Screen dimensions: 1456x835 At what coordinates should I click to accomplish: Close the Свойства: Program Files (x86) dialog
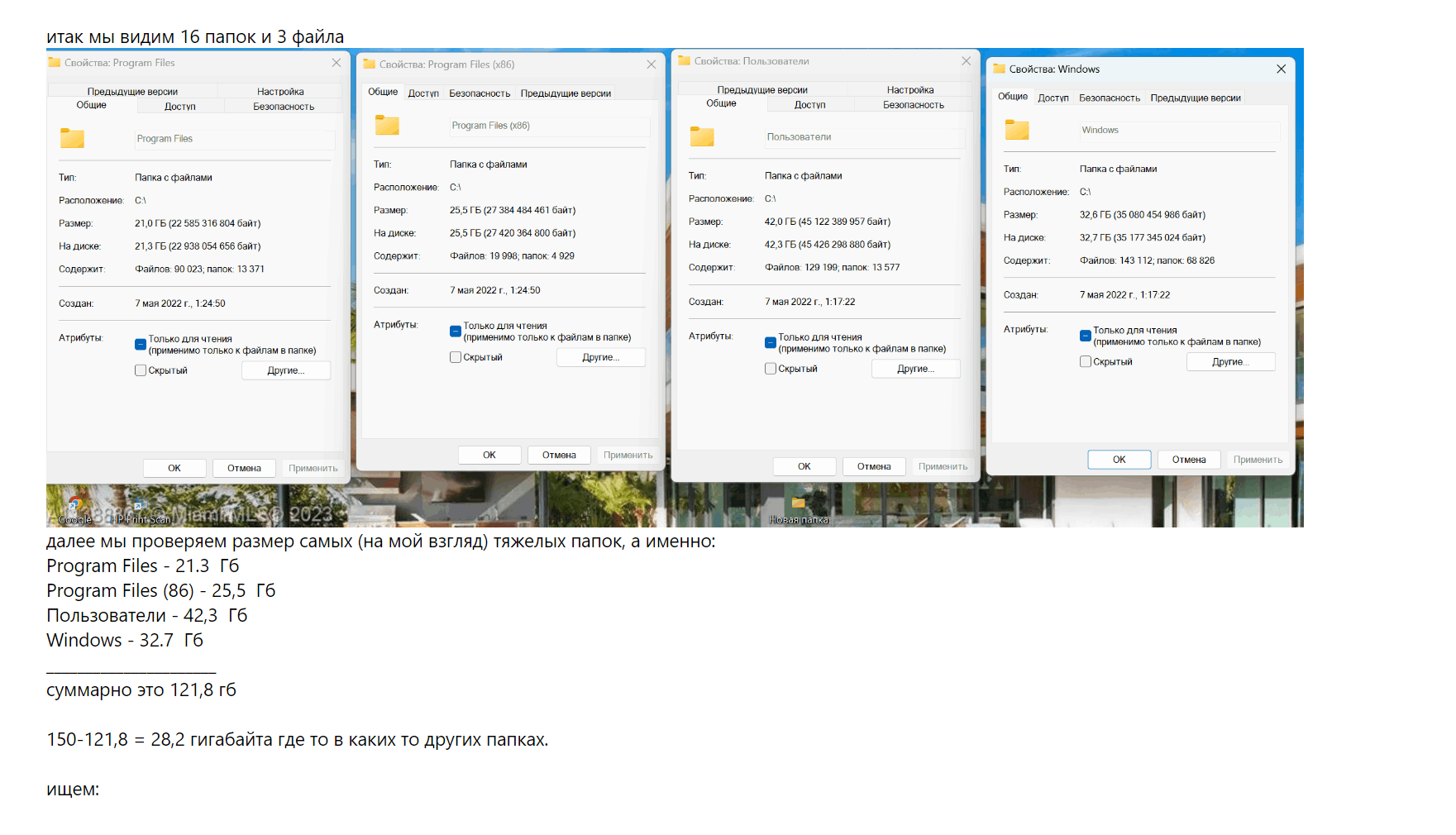(x=651, y=64)
